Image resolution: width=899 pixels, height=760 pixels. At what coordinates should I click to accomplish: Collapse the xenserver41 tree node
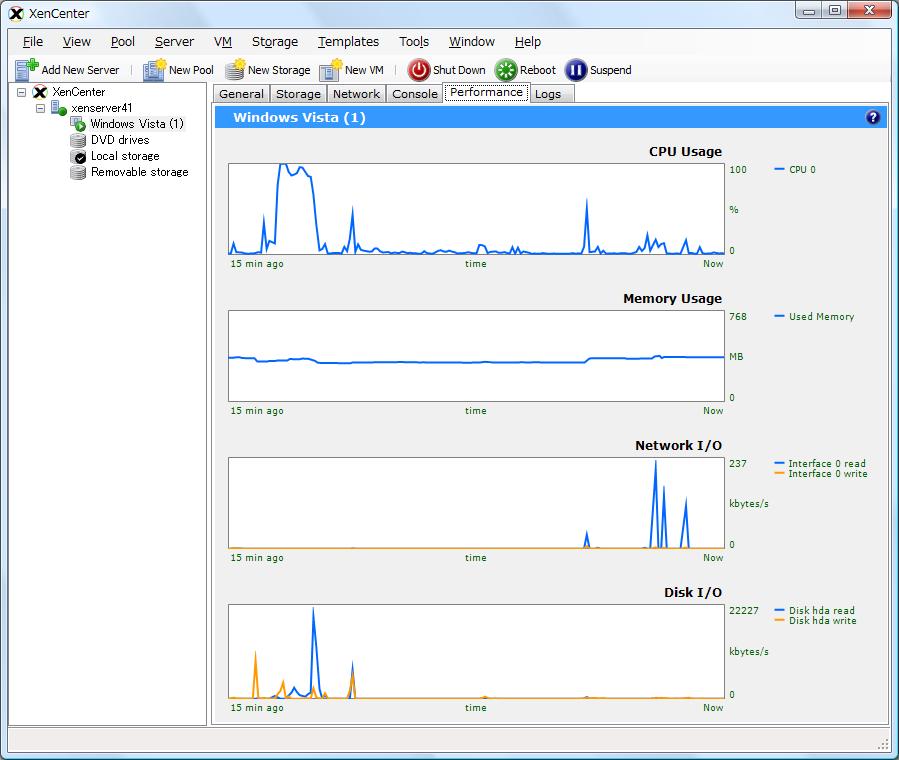(40, 108)
